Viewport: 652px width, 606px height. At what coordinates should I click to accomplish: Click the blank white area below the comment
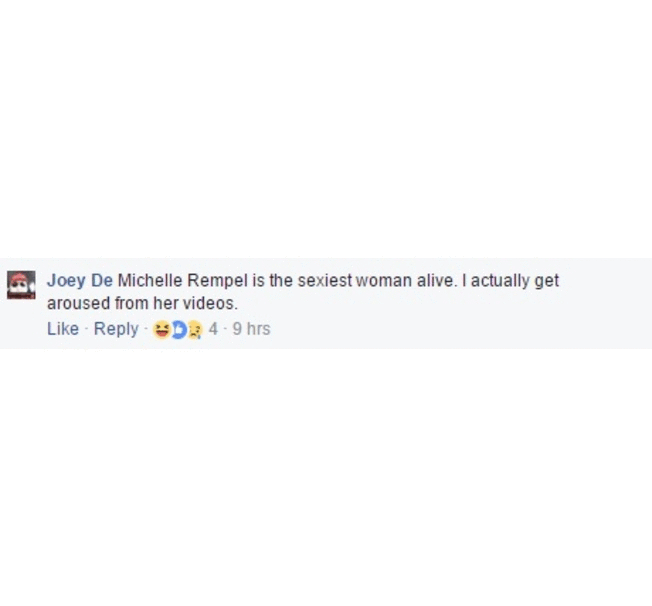click(326, 478)
